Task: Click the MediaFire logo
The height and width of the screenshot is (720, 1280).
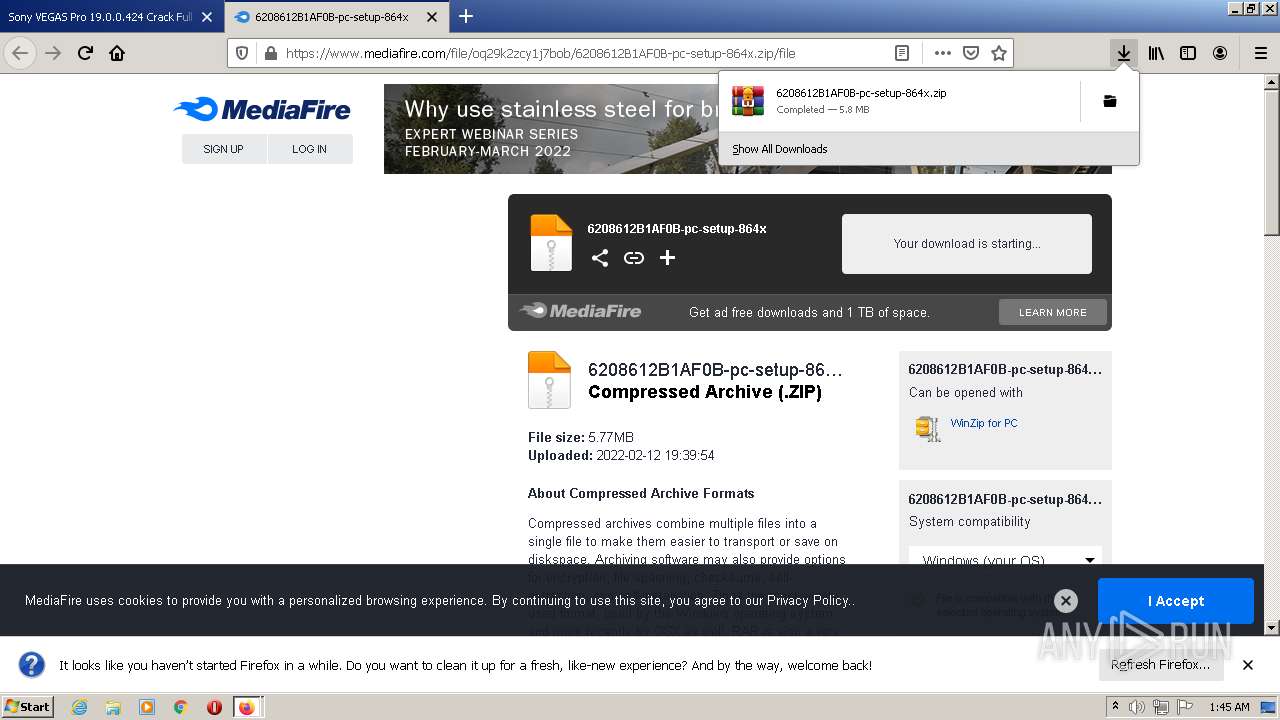Action: [x=262, y=109]
